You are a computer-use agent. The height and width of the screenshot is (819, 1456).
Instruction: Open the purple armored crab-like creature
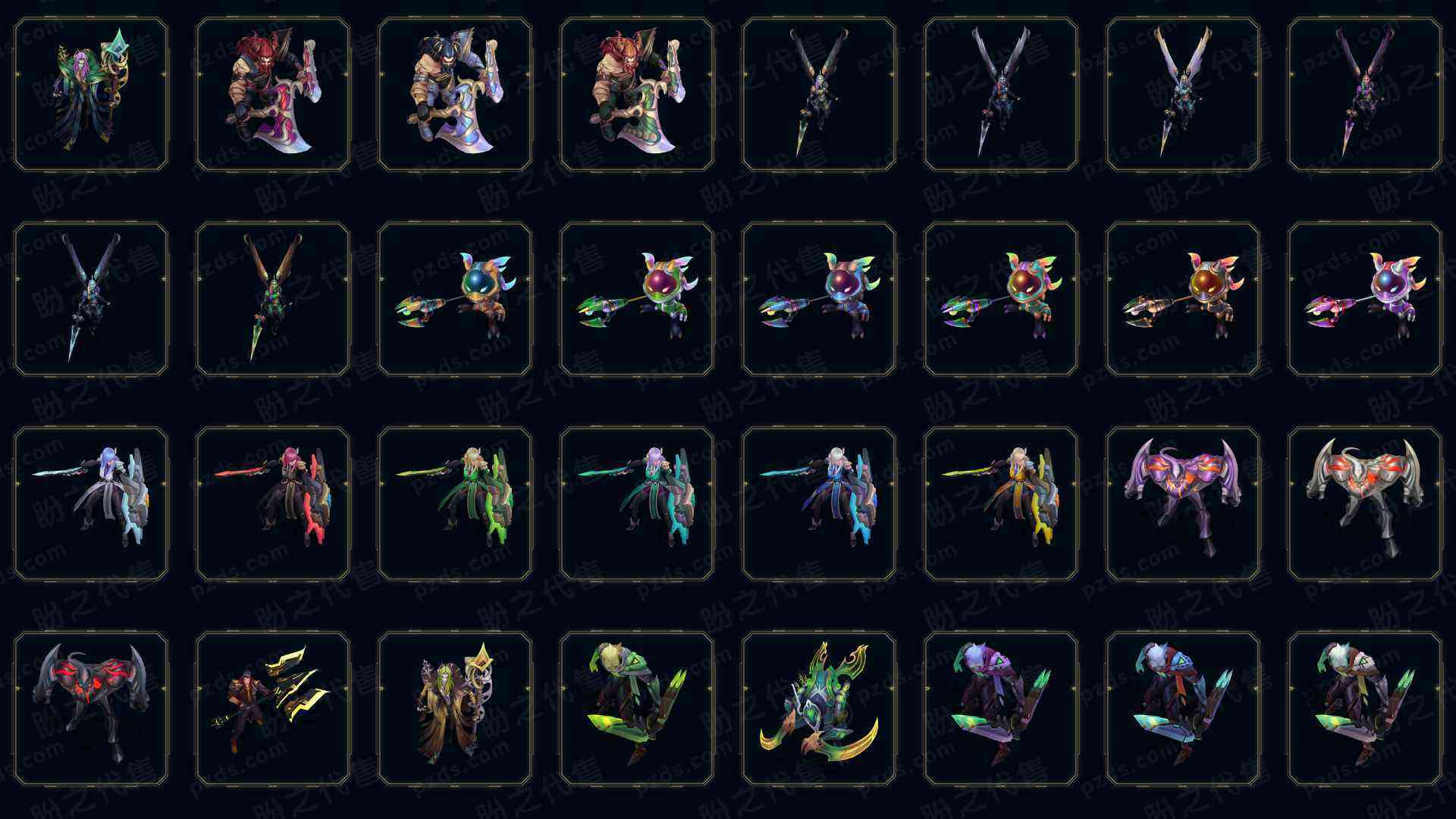1183,504
